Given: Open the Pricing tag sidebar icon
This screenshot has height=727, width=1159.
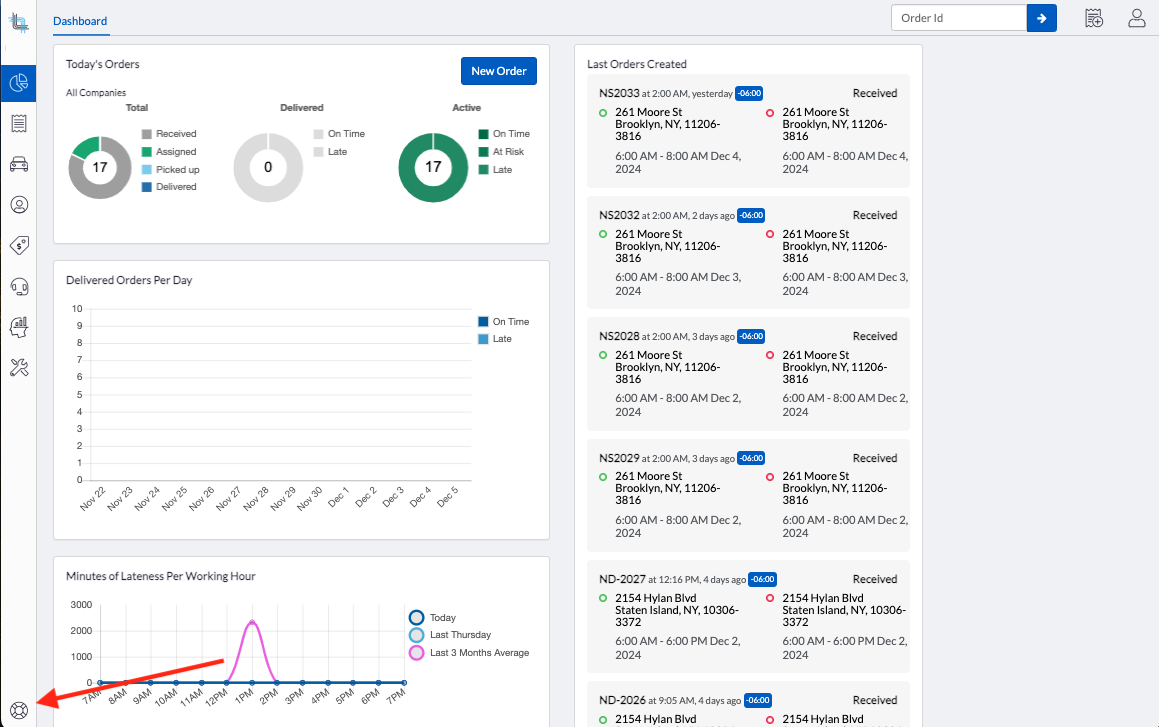Looking at the screenshot, I should tap(19, 245).
